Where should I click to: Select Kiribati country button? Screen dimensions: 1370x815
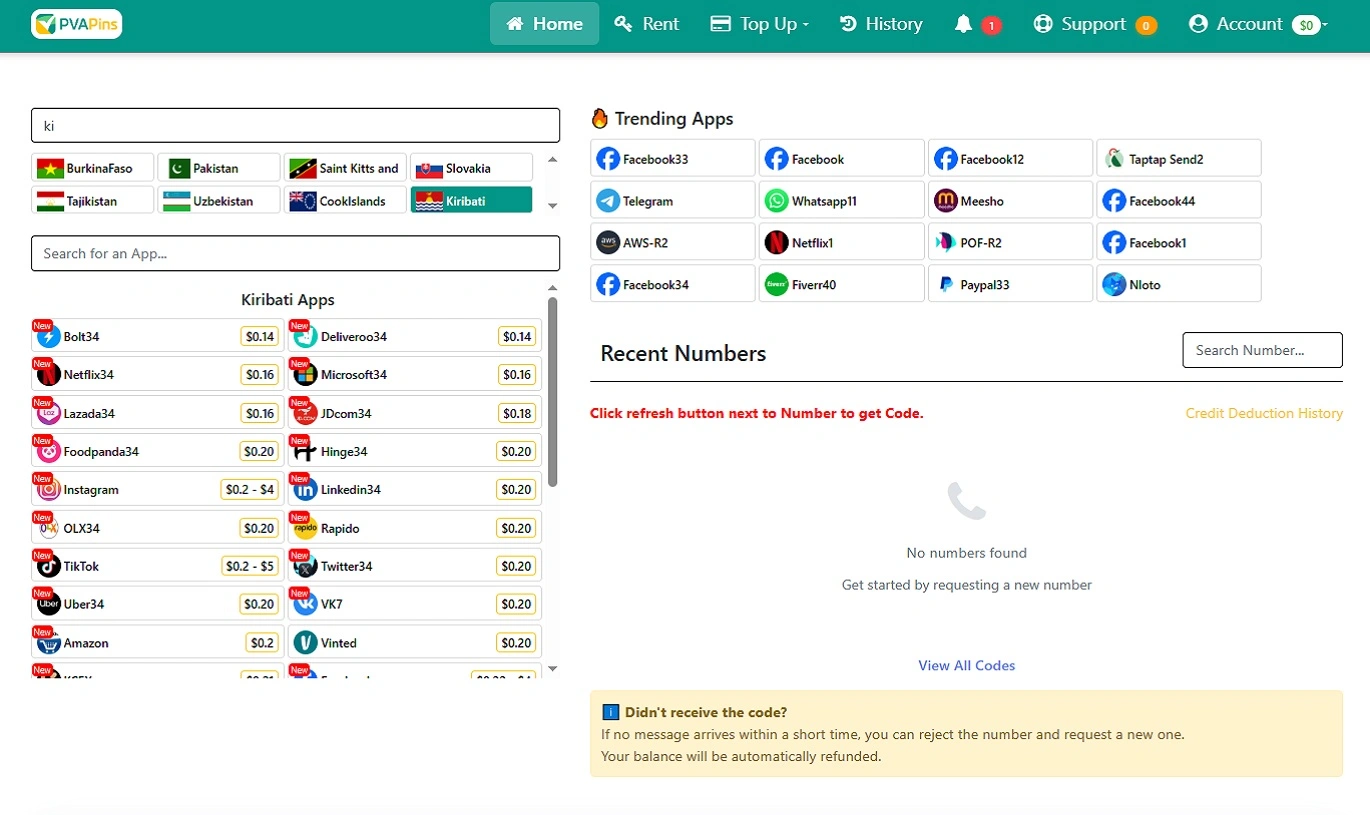tap(471, 200)
